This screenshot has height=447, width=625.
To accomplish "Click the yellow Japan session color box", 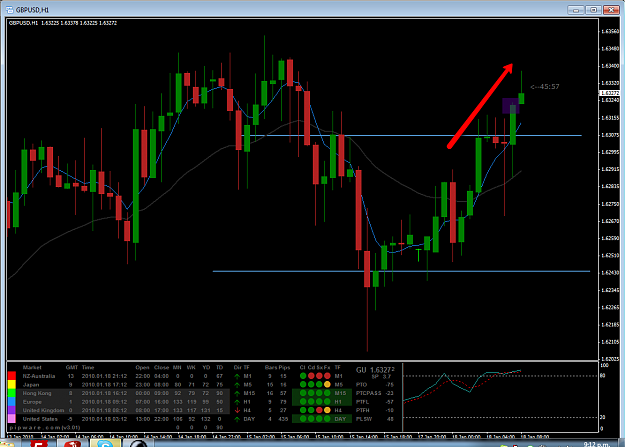I will [12, 384].
